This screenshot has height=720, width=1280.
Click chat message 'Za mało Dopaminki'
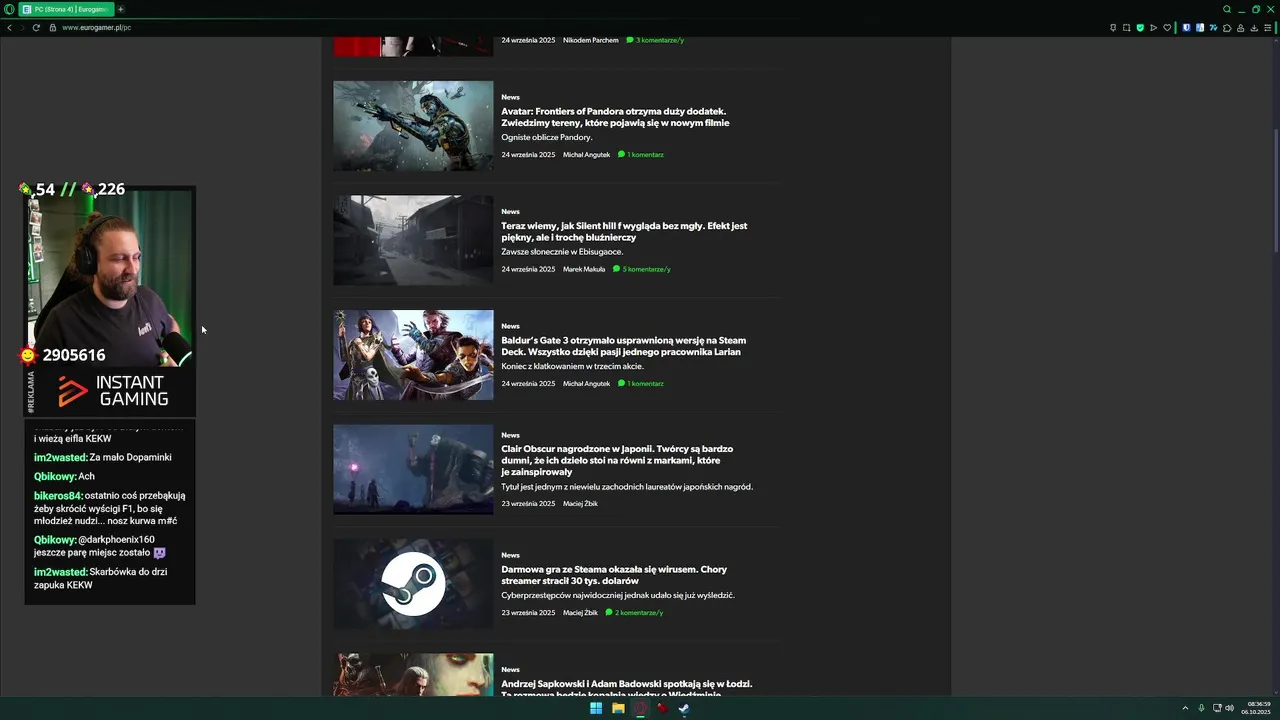point(131,458)
